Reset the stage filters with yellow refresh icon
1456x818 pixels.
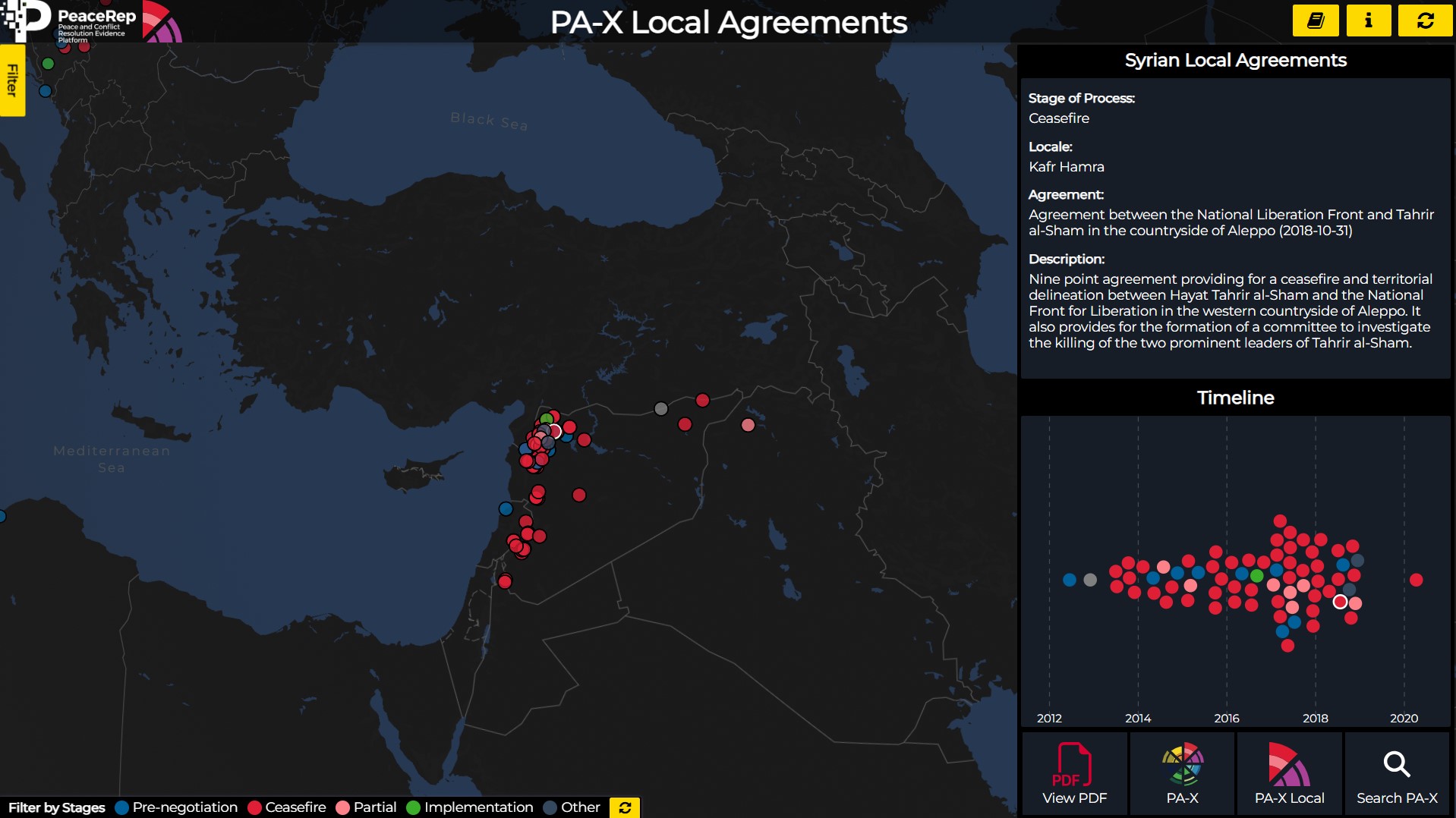click(x=624, y=807)
